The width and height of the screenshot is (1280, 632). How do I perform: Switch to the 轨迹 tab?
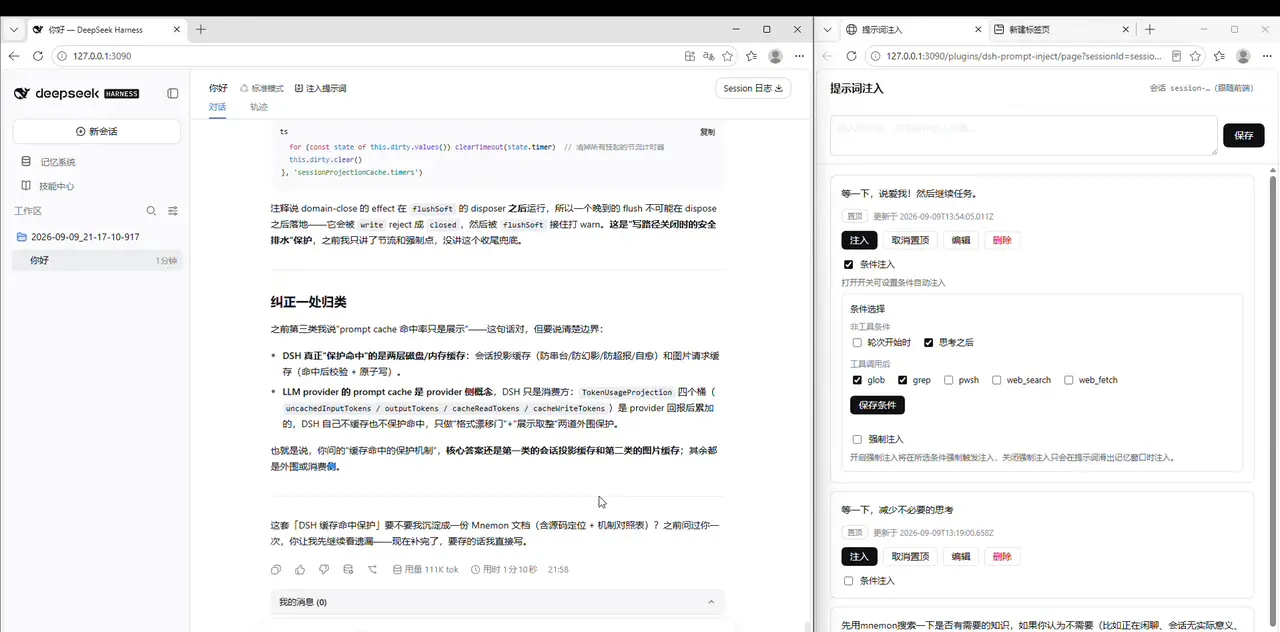click(x=259, y=107)
